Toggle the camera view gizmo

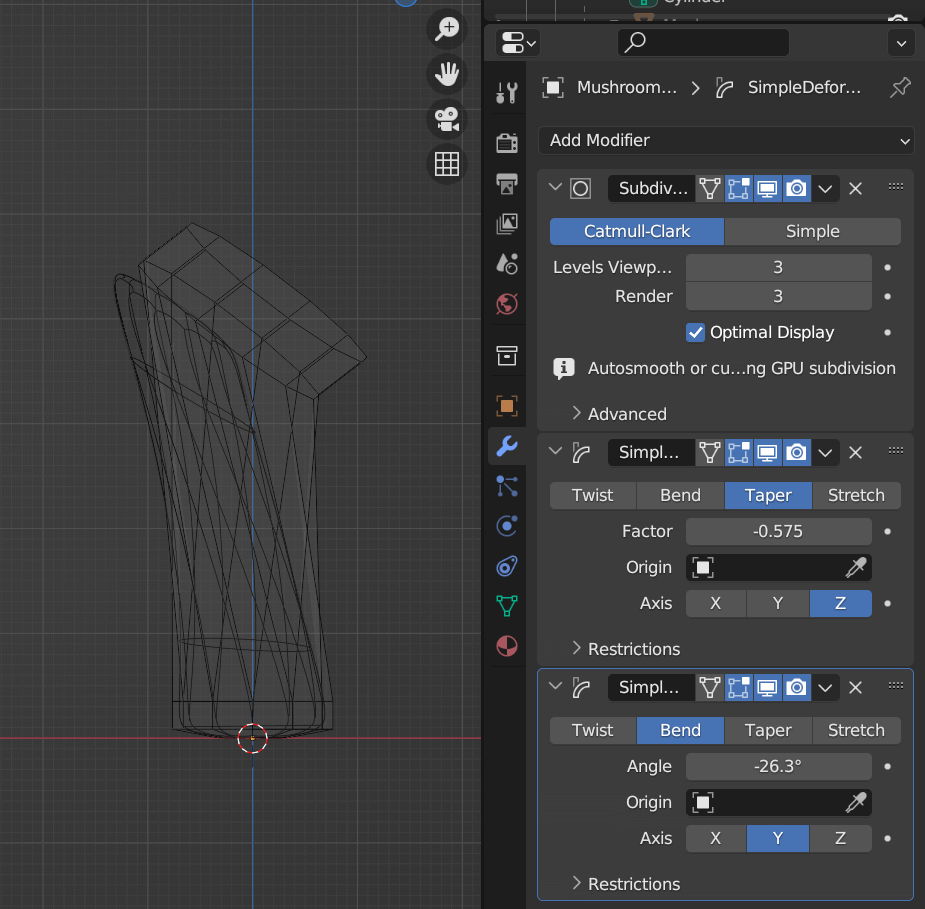tap(447, 119)
